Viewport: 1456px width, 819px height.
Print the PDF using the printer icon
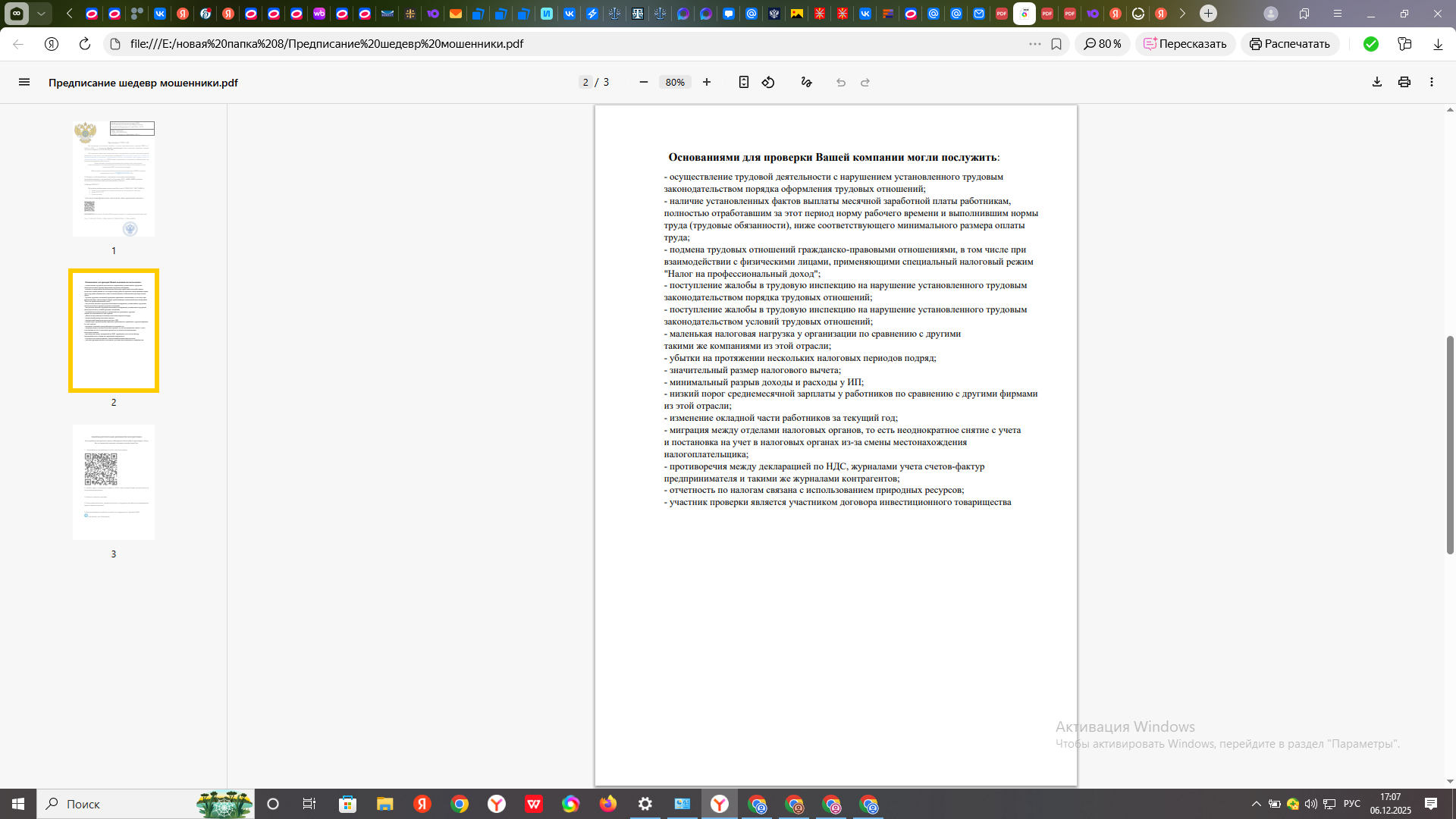1404,82
